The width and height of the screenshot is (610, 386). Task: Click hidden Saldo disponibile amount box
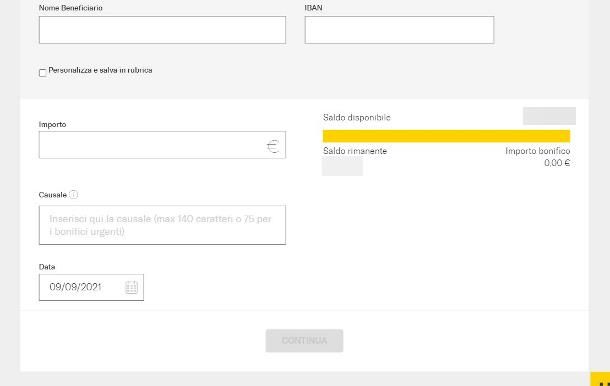point(549,116)
